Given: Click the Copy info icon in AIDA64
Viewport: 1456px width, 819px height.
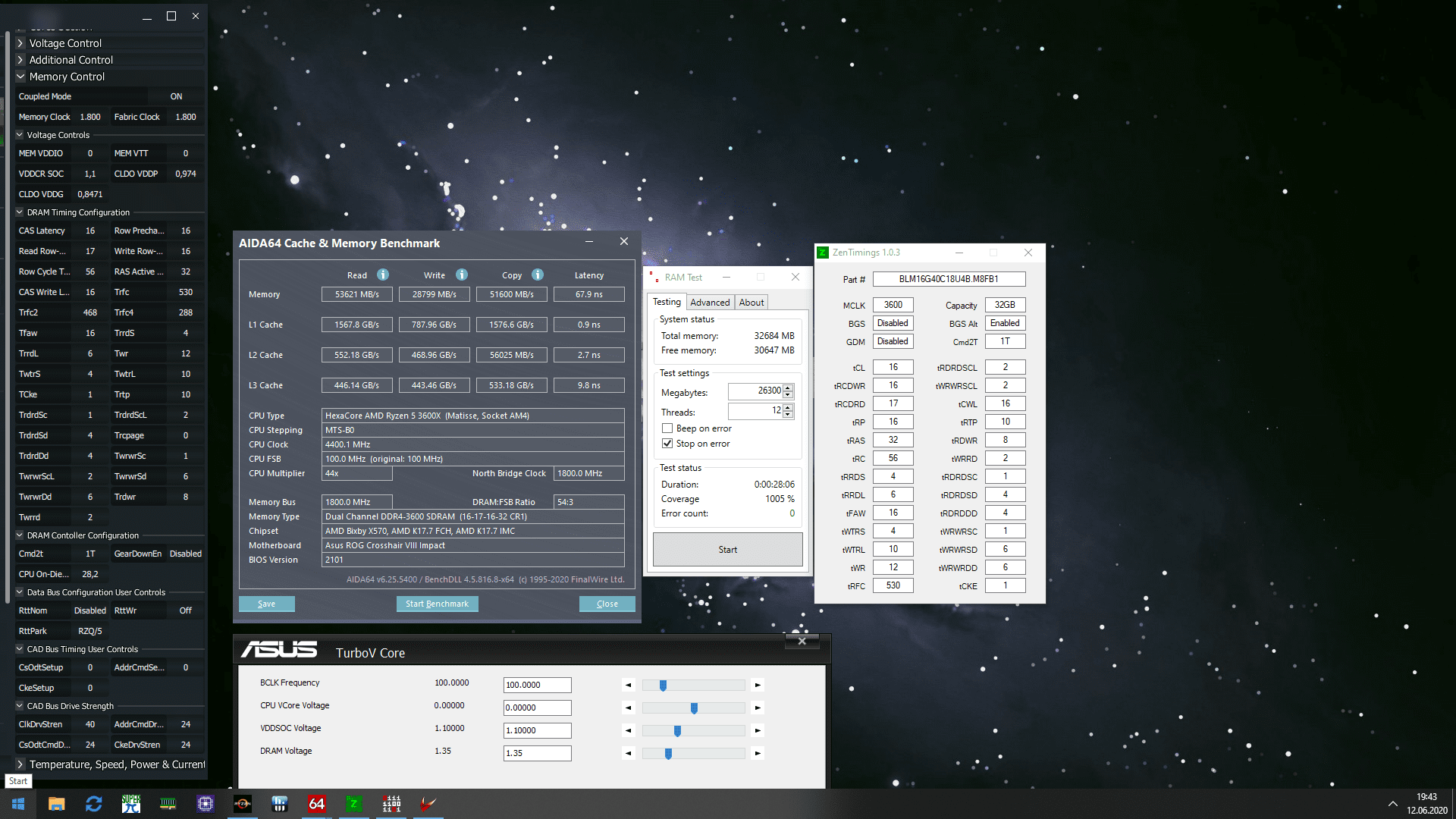Looking at the screenshot, I should tap(538, 275).
